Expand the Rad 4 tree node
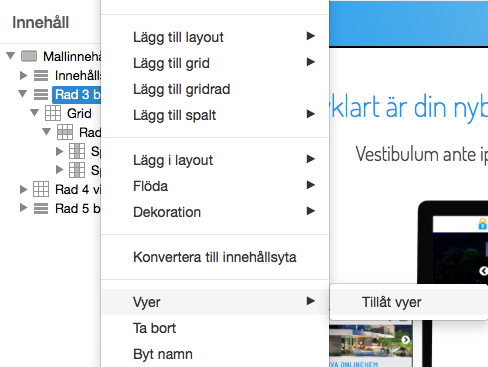 (x=23, y=189)
